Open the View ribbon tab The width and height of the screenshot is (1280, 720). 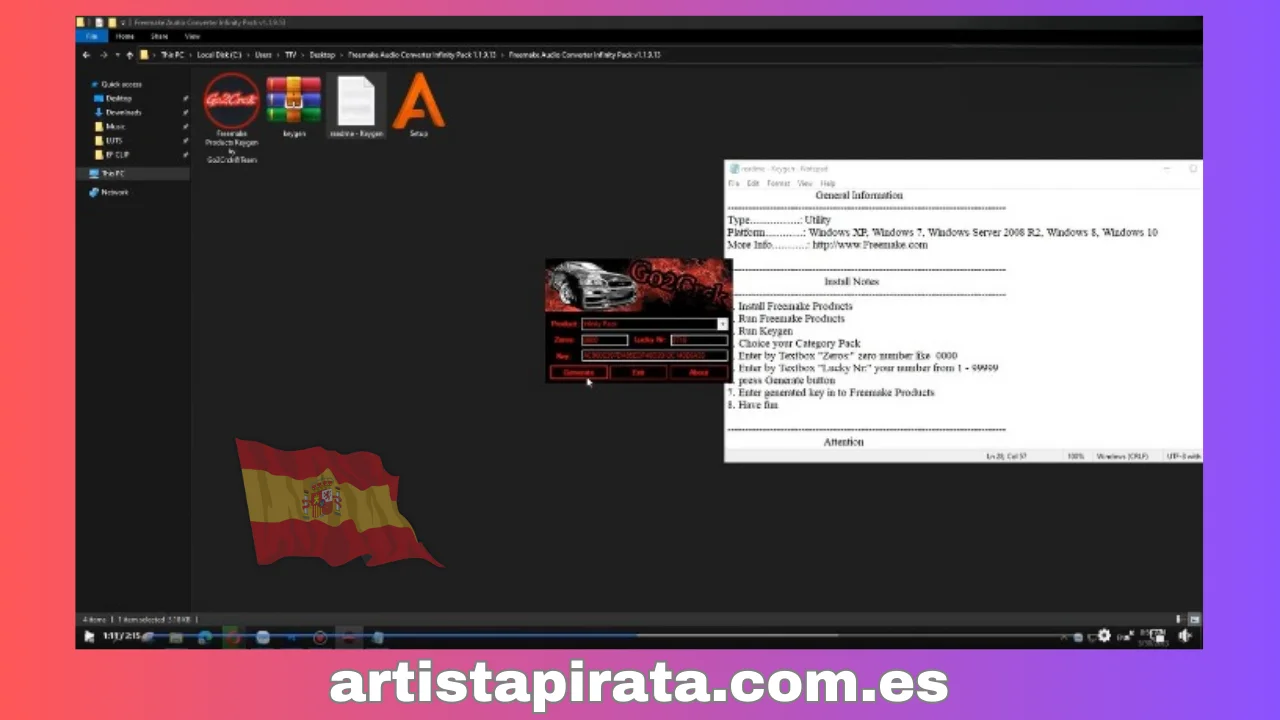coord(192,36)
